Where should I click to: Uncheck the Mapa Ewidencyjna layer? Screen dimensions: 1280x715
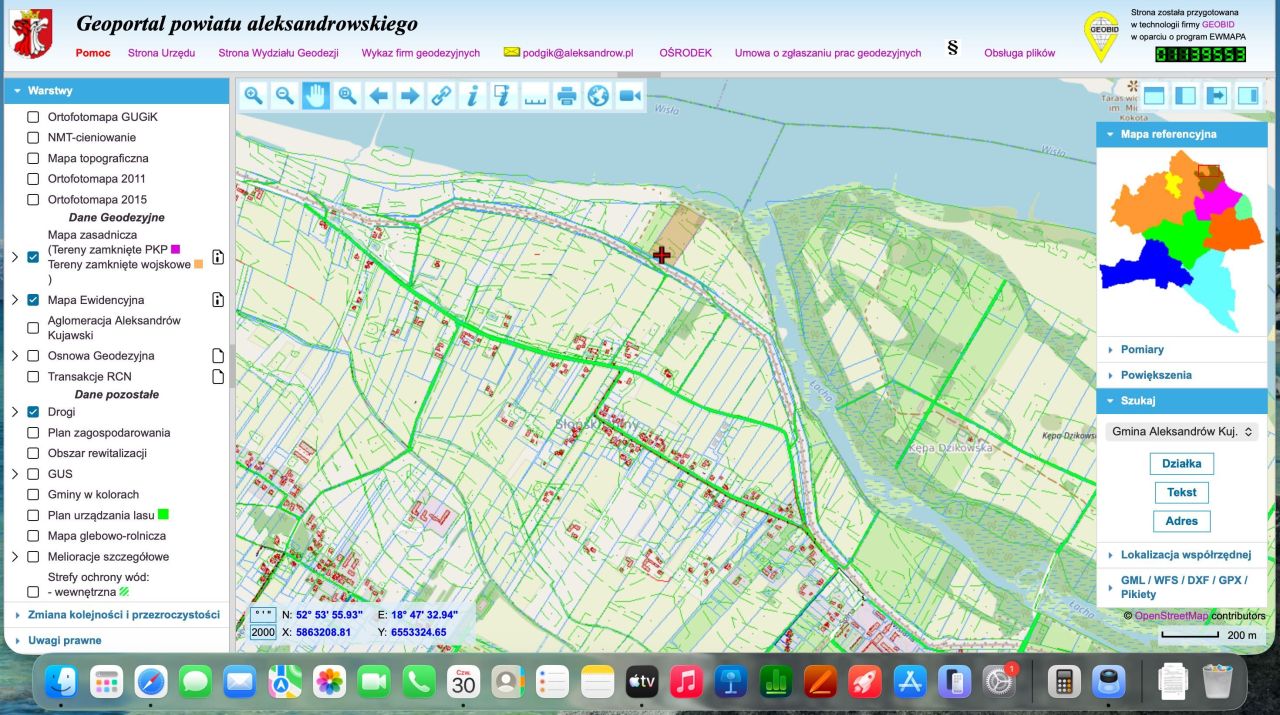[x=33, y=300]
